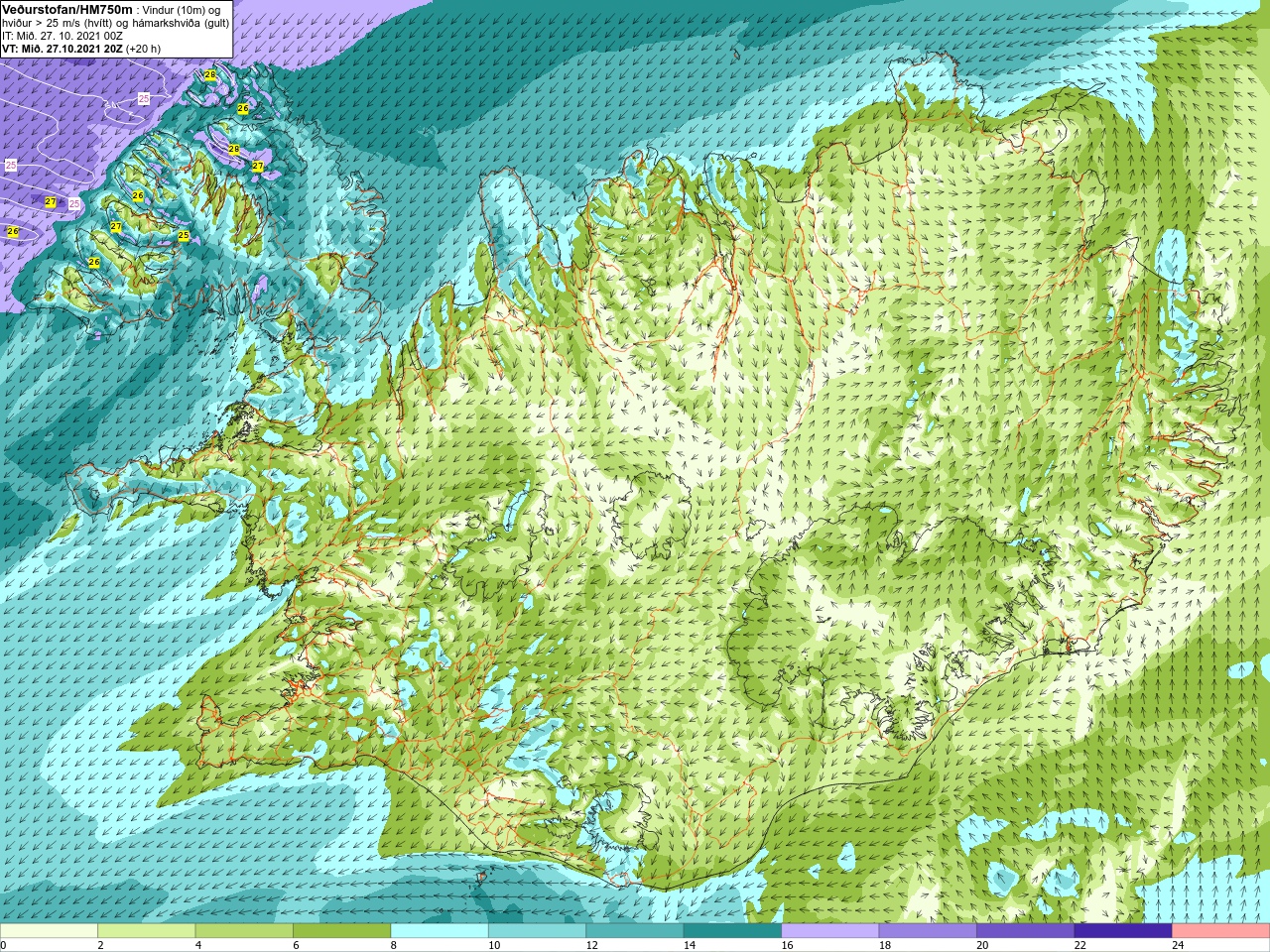1270x952 pixels.
Task: Click legend scale label "4"
Action: pyautogui.click(x=198, y=945)
